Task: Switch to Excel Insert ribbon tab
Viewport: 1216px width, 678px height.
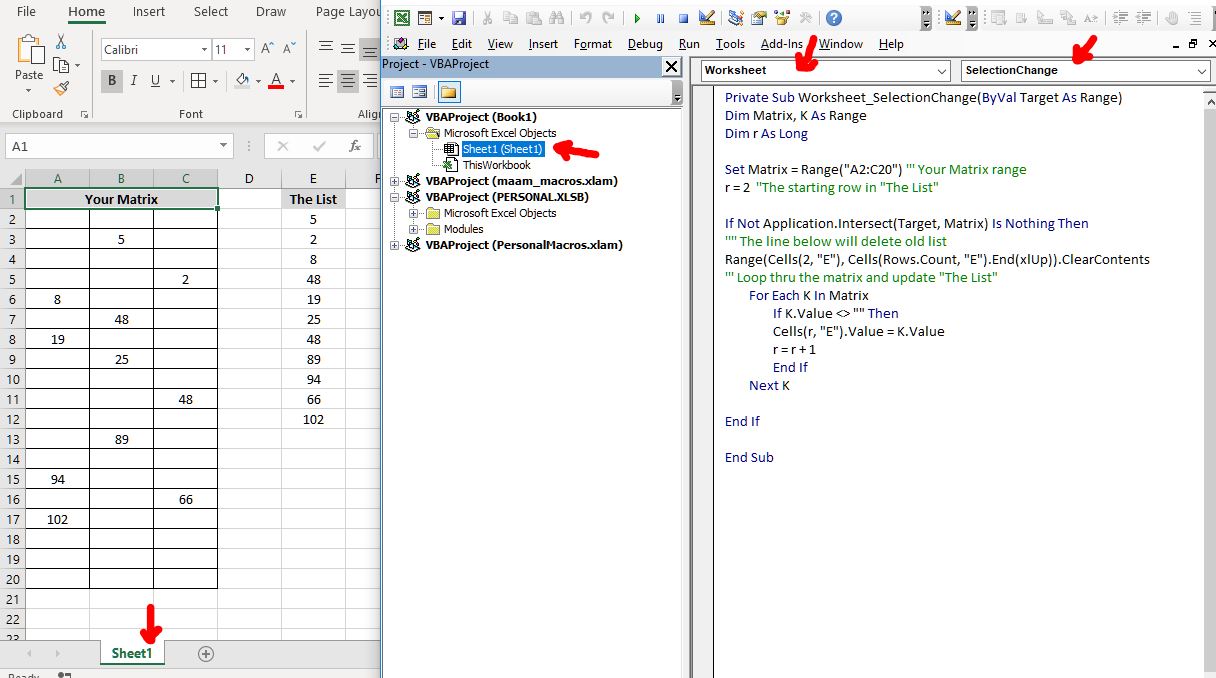Action: click(149, 12)
